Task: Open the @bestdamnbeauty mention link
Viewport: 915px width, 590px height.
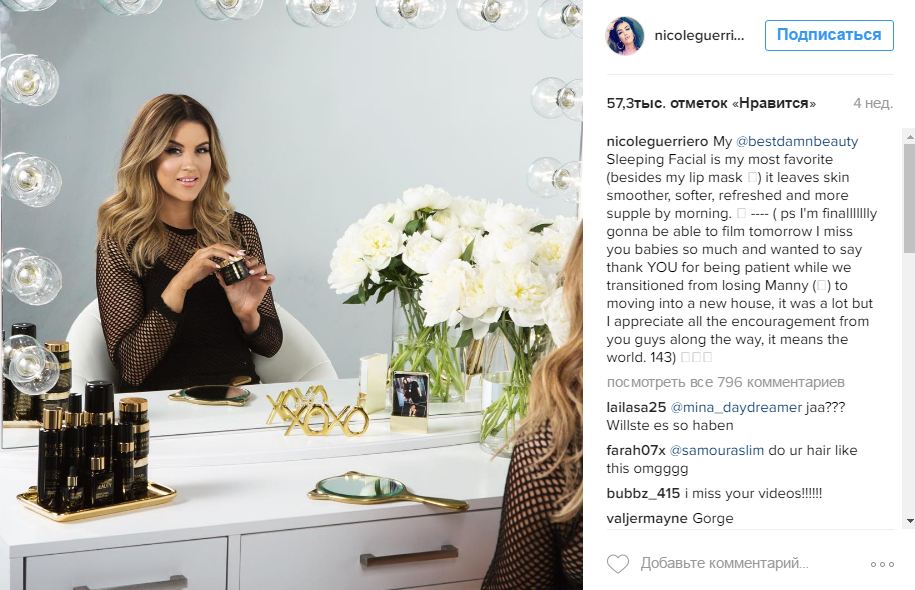Action: tap(797, 141)
